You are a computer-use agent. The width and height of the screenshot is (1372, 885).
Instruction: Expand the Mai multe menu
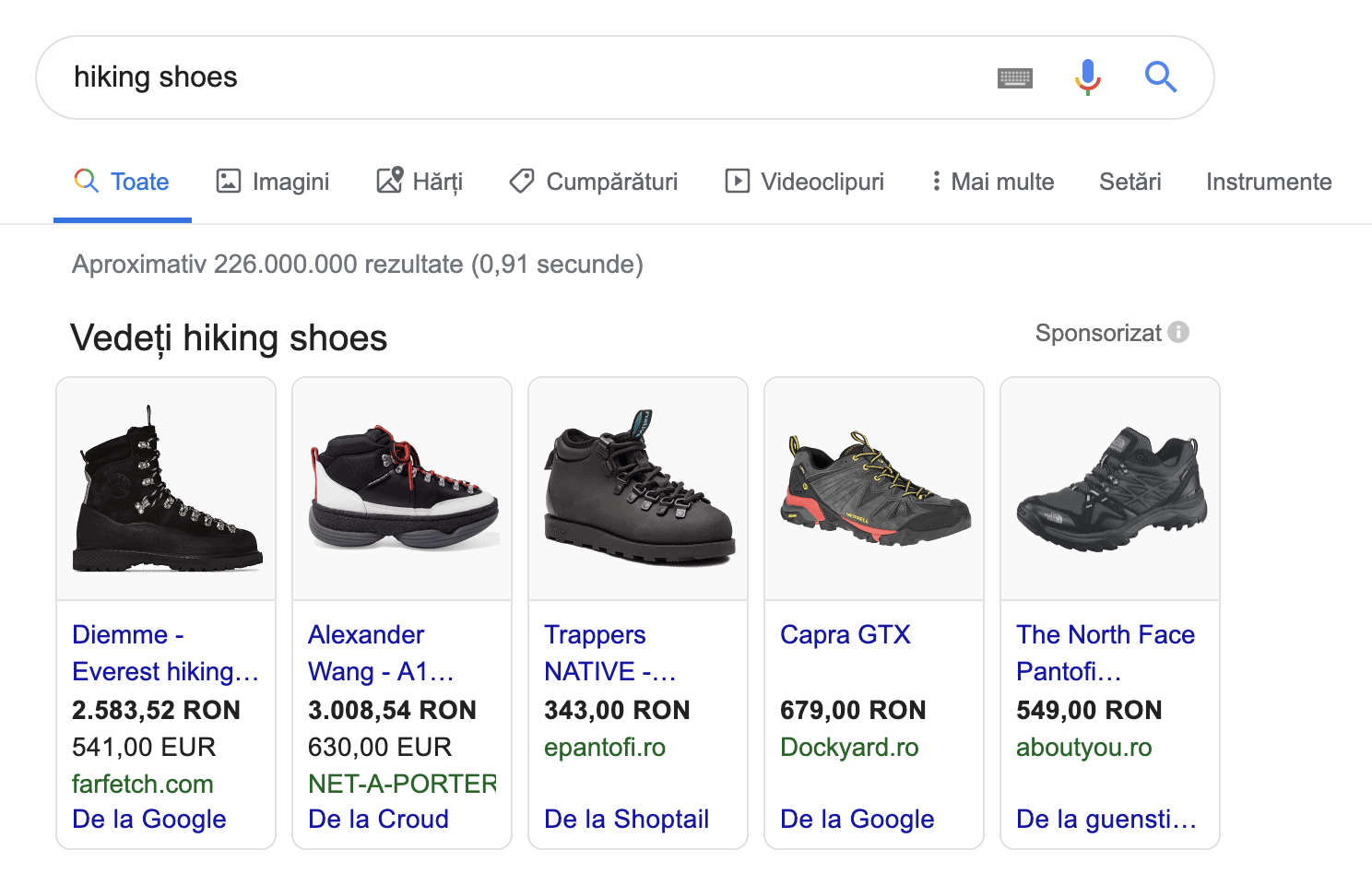pyautogui.click(x=993, y=182)
